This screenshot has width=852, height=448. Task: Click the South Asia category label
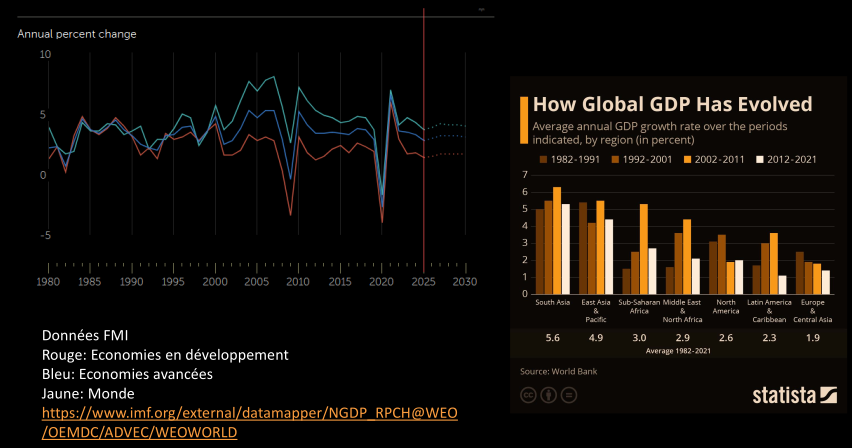(553, 303)
